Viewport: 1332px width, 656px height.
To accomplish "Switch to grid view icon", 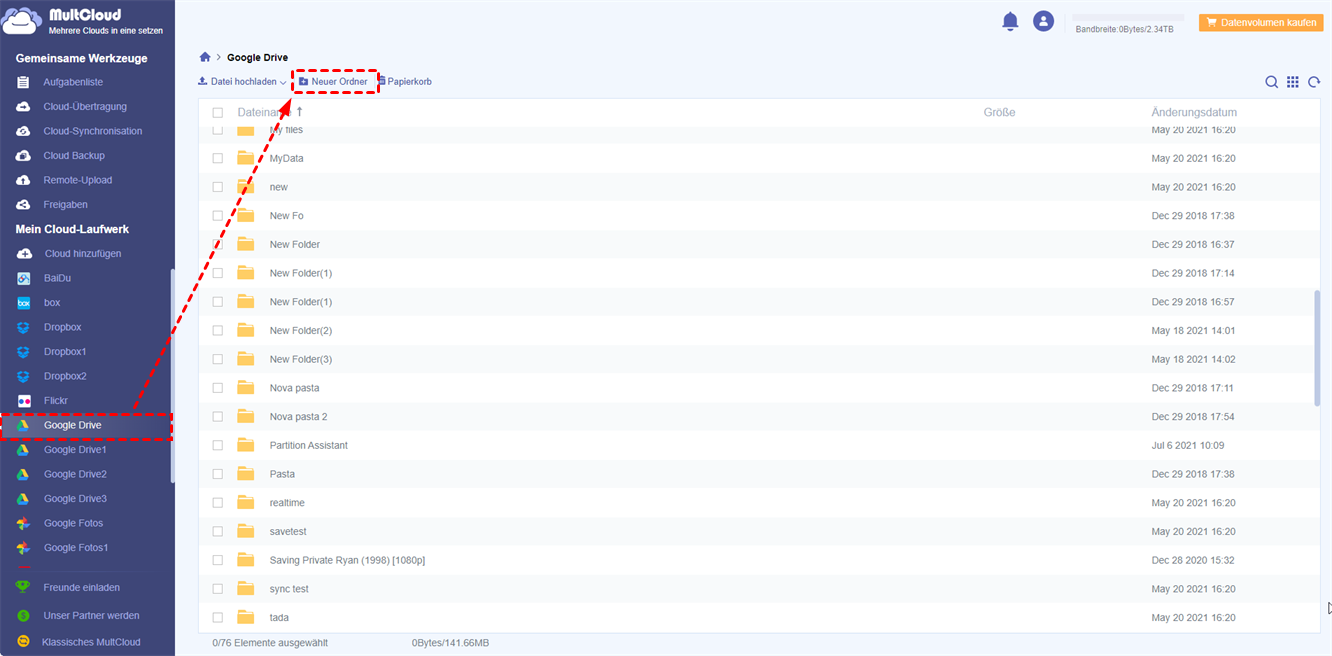I will pyautogui.click(x=1293, y=82).
